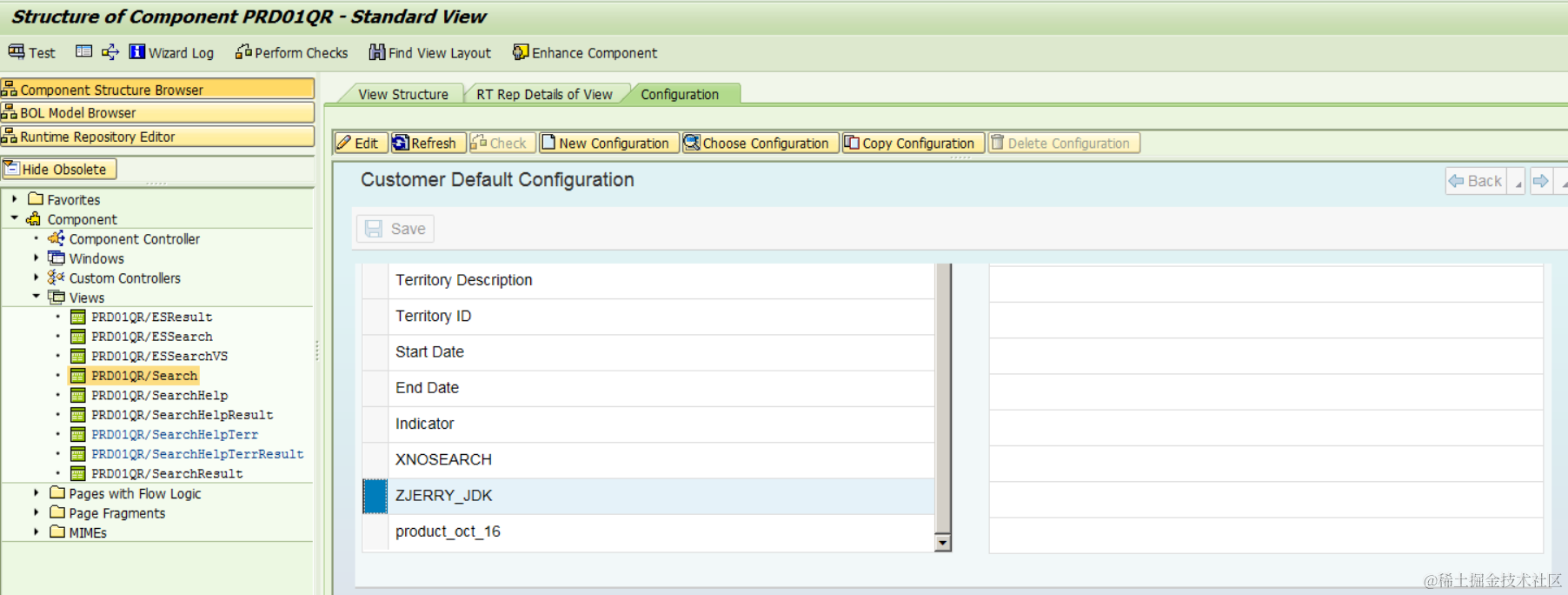This screenshot has height=595, width=1568.
Task: Open view PRD01QR/ESSearchVS
Action: pyautogui.click(x=160, y=356)
